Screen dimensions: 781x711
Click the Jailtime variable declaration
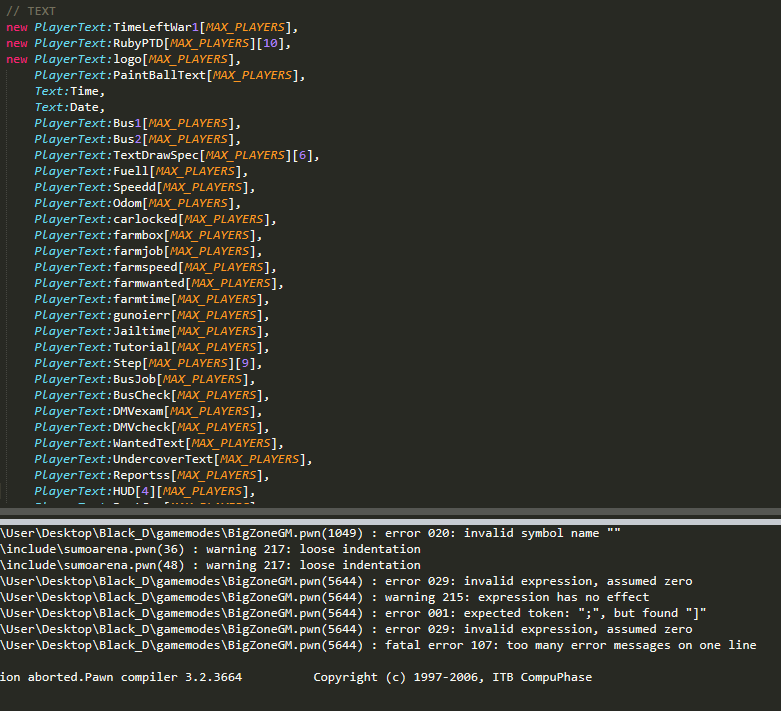click(x=152, y=331)
